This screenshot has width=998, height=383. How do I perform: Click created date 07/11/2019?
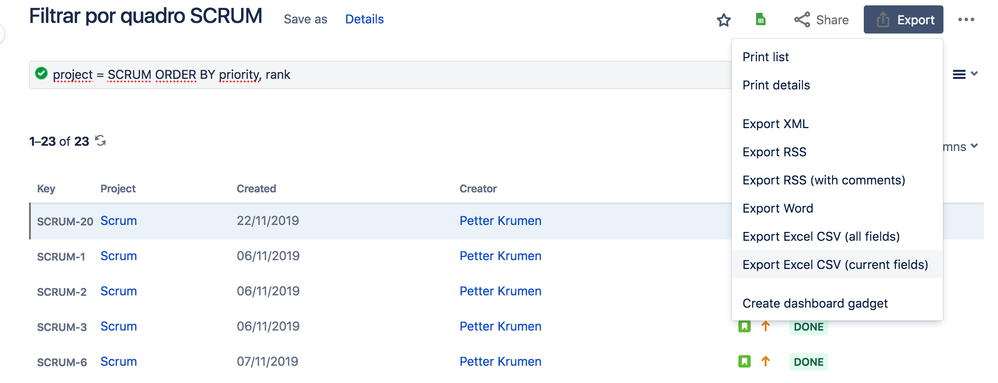267,361
